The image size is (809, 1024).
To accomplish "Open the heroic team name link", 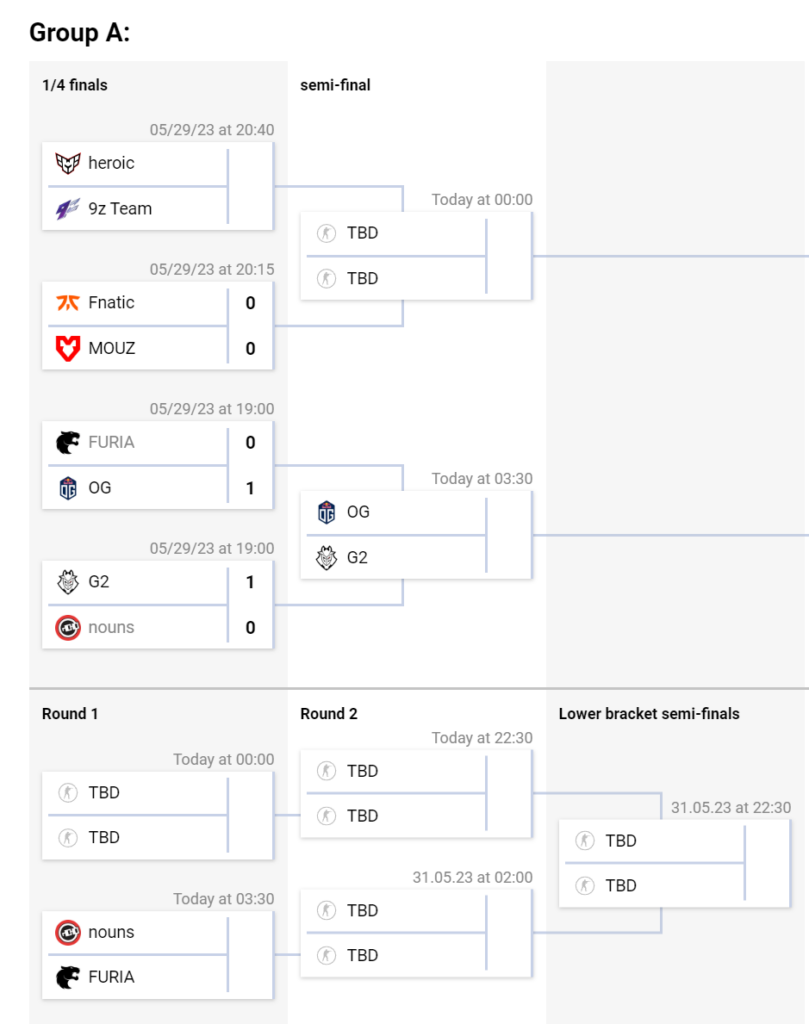I will (x=111, y=163).
